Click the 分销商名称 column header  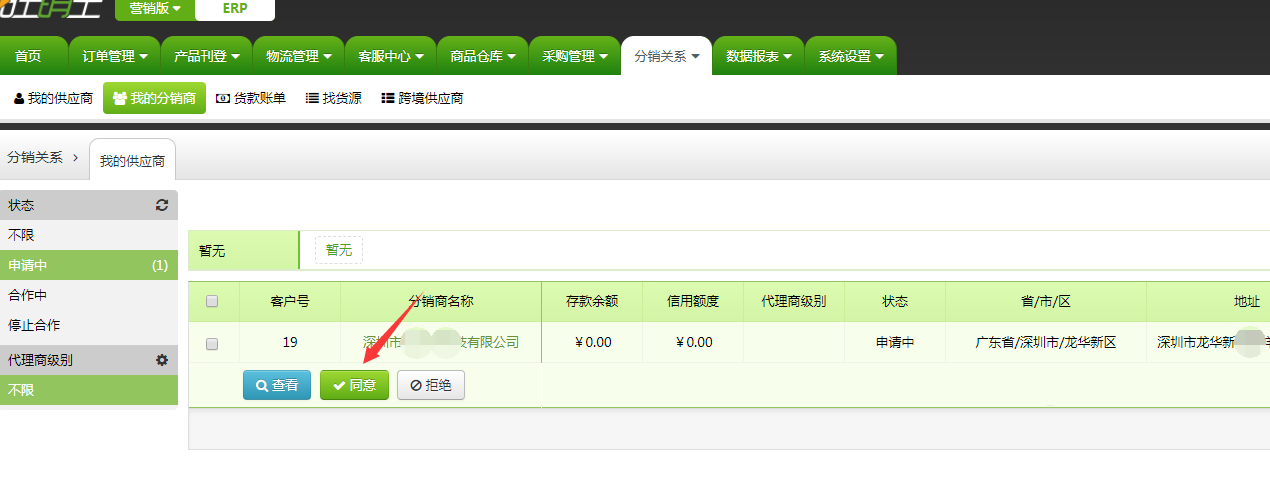pyautogui.click(x=441, y=301)
